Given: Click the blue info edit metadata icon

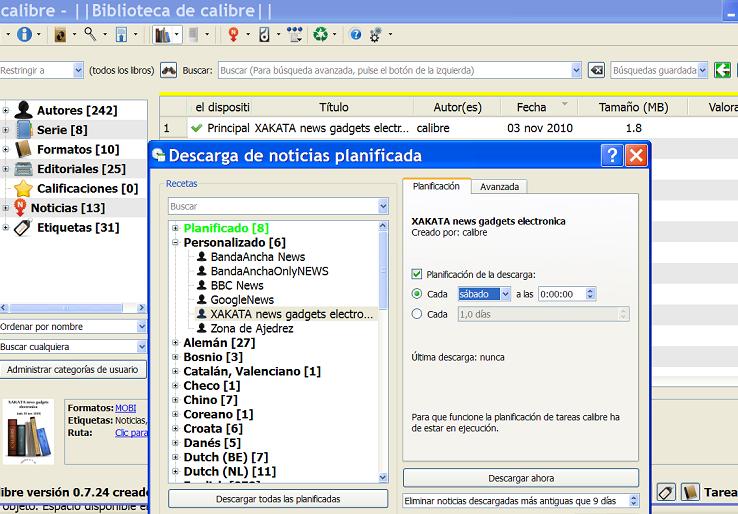Looking at the screenshot, I should coord(24,34).
